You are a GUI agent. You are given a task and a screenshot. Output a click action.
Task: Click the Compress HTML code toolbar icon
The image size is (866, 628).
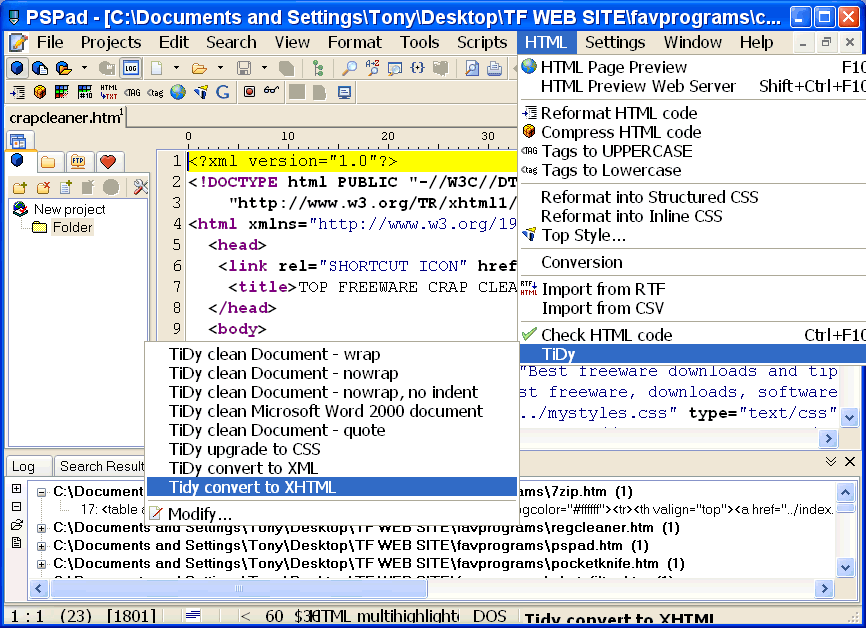tap(40, 92)
